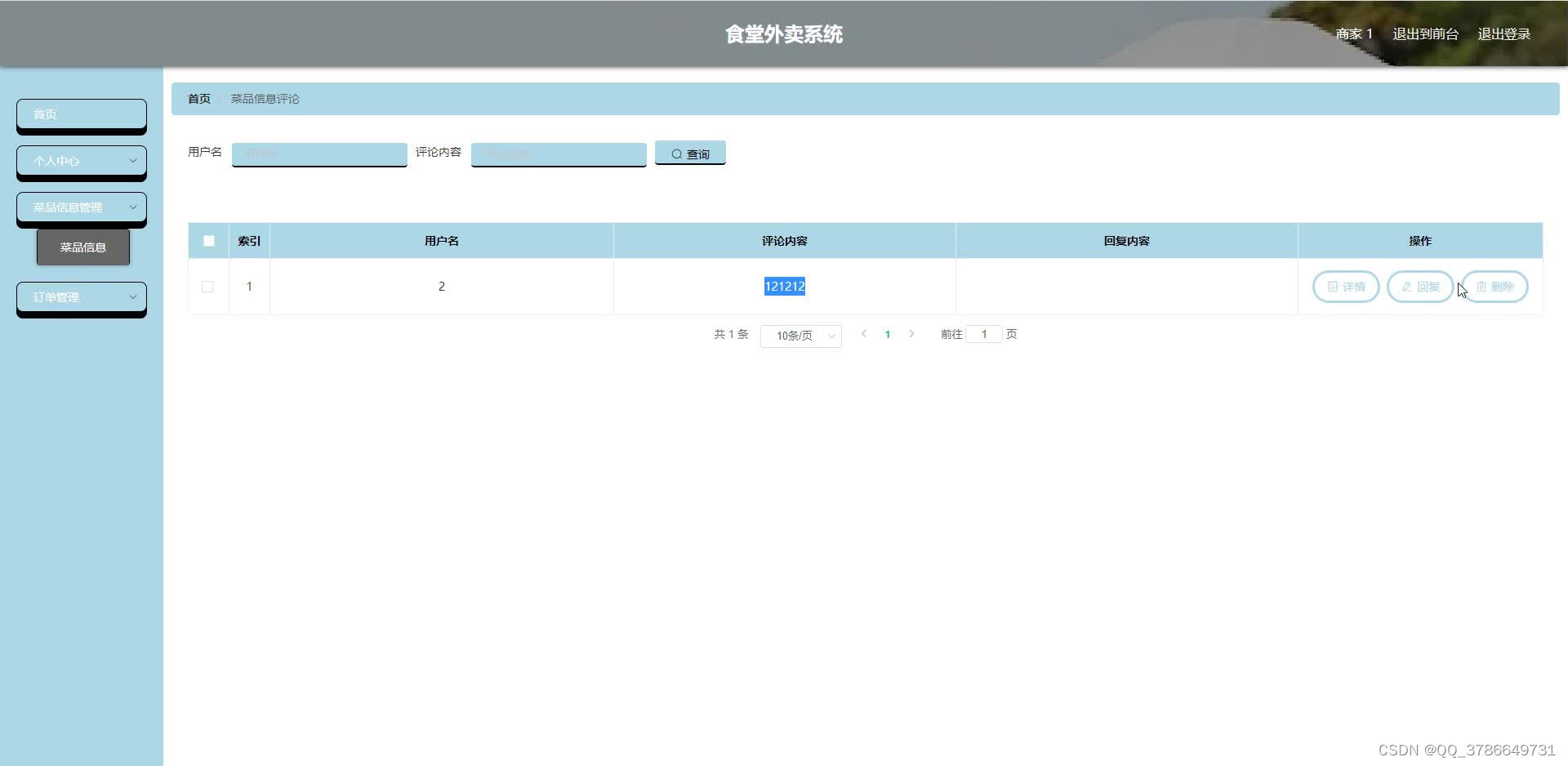
Task: Click the 评论内容 column header
Action: (785, 241)
